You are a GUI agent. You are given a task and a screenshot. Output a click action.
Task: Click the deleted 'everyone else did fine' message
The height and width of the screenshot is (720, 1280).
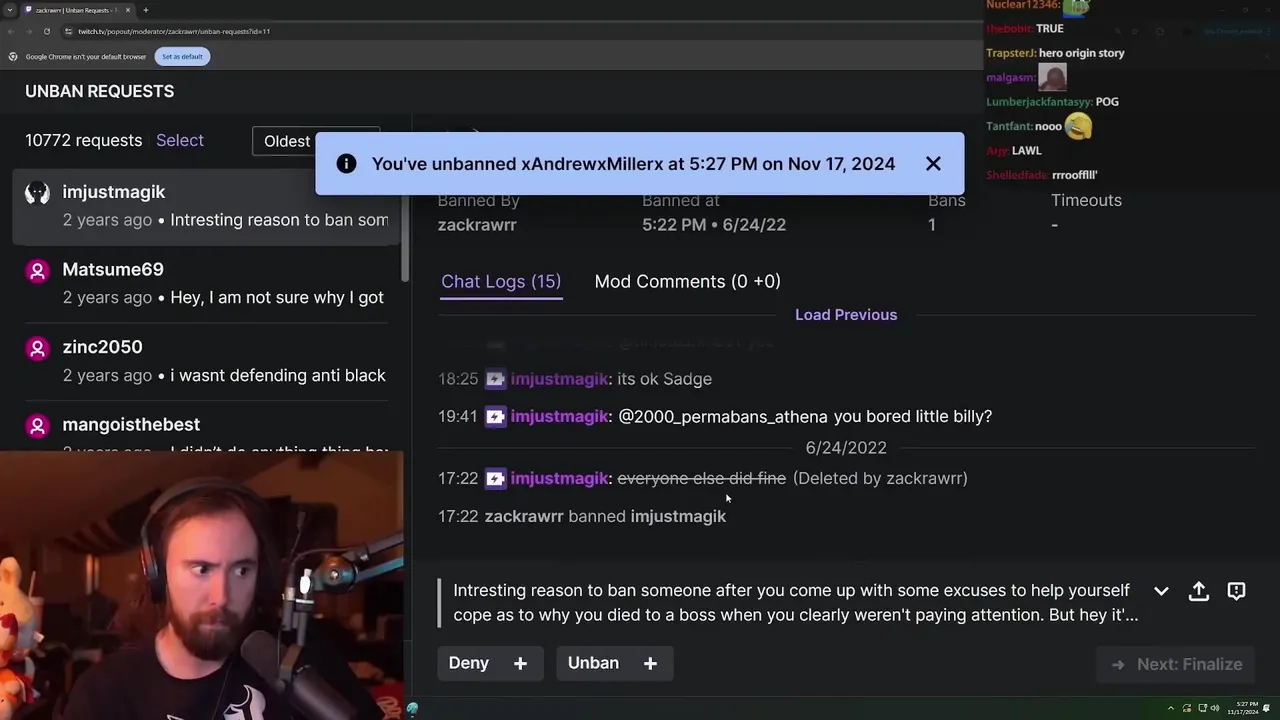tap(702, 478)
